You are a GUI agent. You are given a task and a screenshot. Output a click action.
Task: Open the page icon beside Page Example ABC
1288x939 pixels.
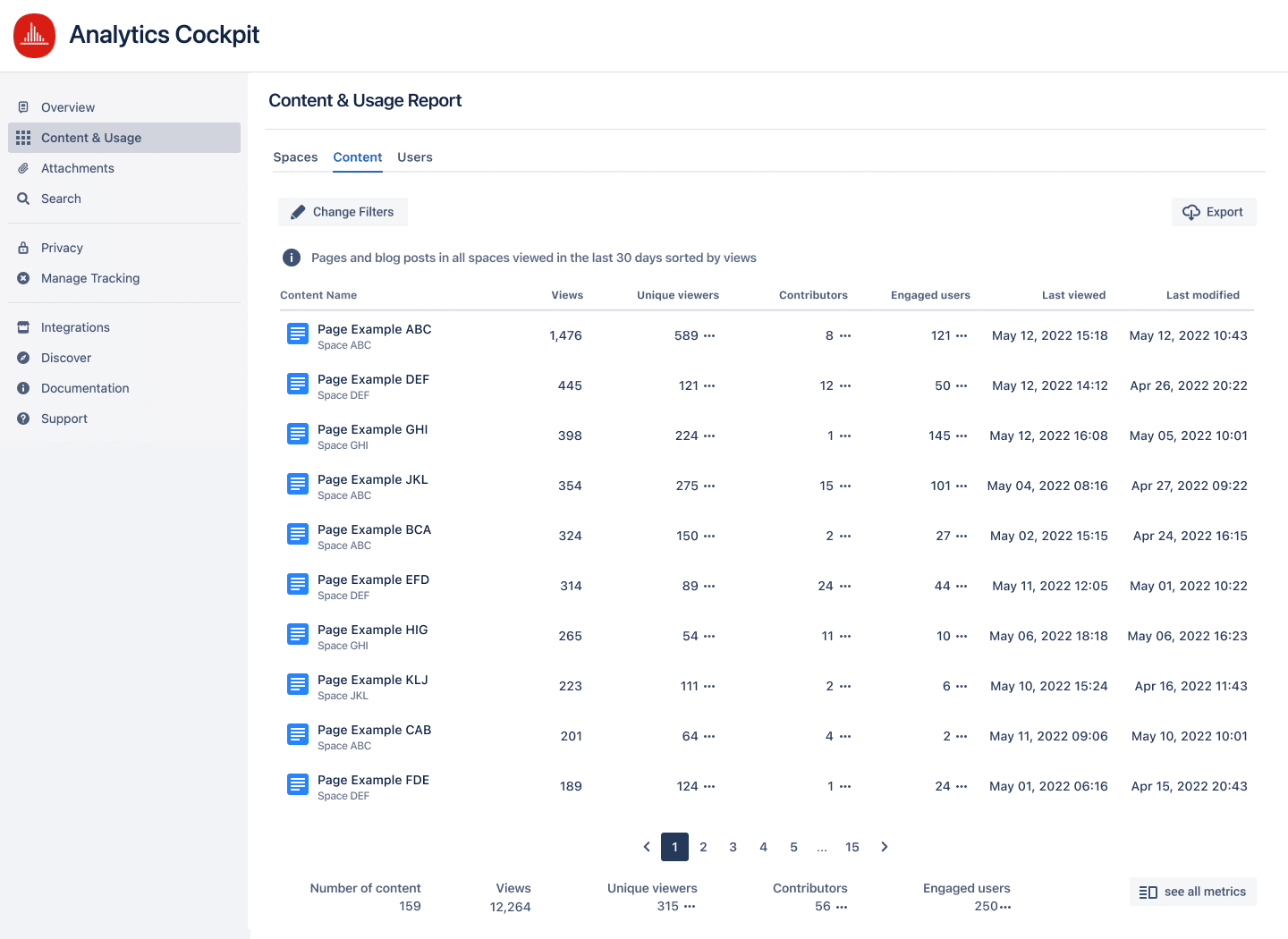coord(298,334)
